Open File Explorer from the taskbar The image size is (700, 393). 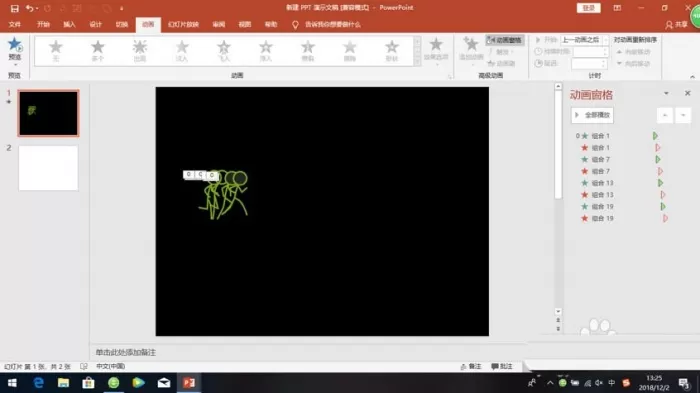pos(63,383)
